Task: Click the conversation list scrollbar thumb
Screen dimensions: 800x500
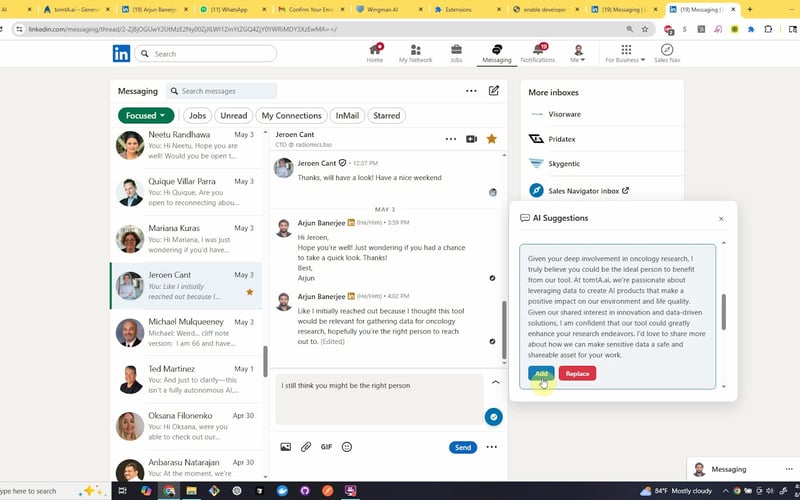Action: pos(265,361)
